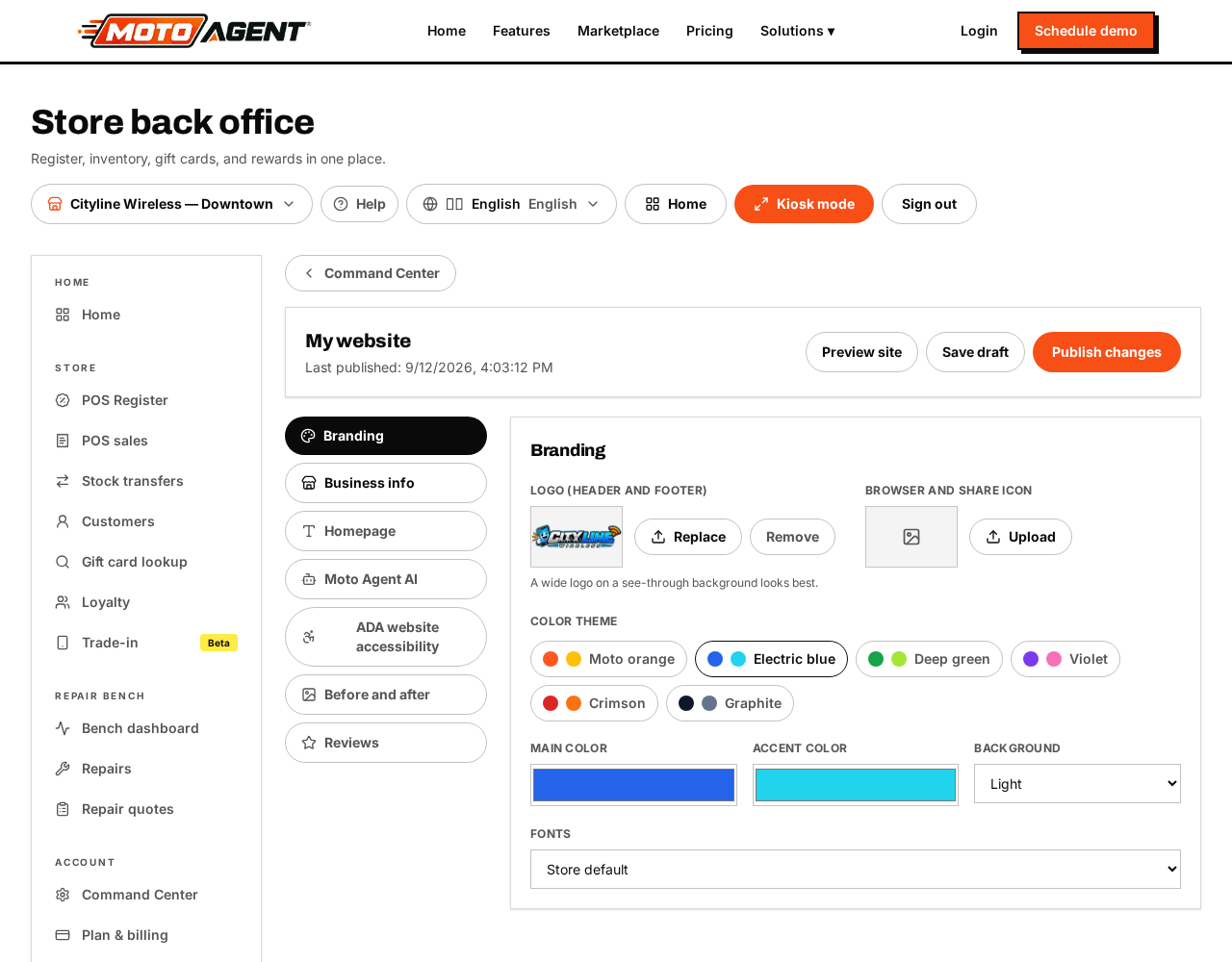Select the Graphite color theme
Screen dimensions: 1232x962
click(x=730, y=703)
